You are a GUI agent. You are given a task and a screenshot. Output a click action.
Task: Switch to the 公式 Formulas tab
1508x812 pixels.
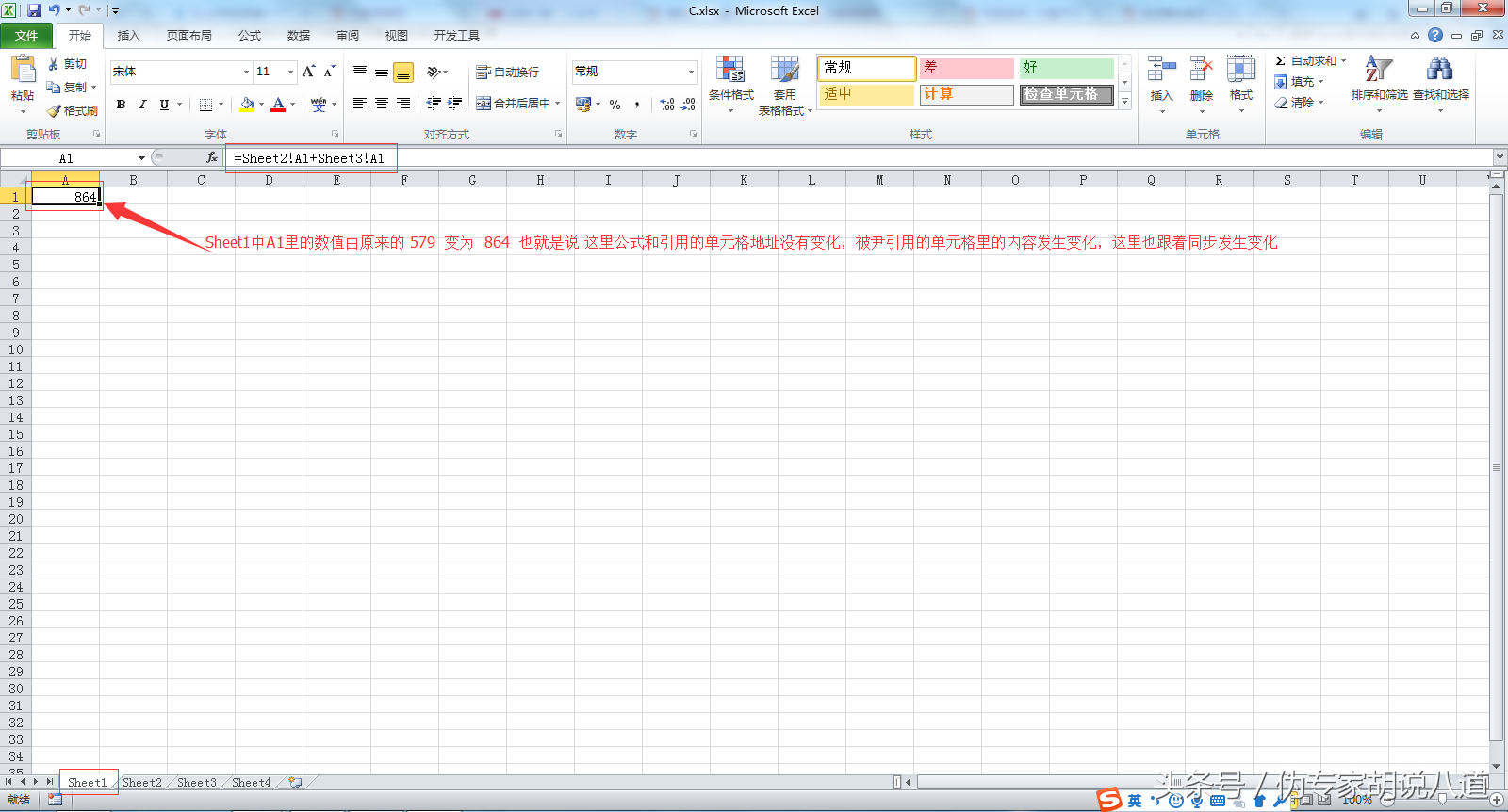tap(250, 36)
